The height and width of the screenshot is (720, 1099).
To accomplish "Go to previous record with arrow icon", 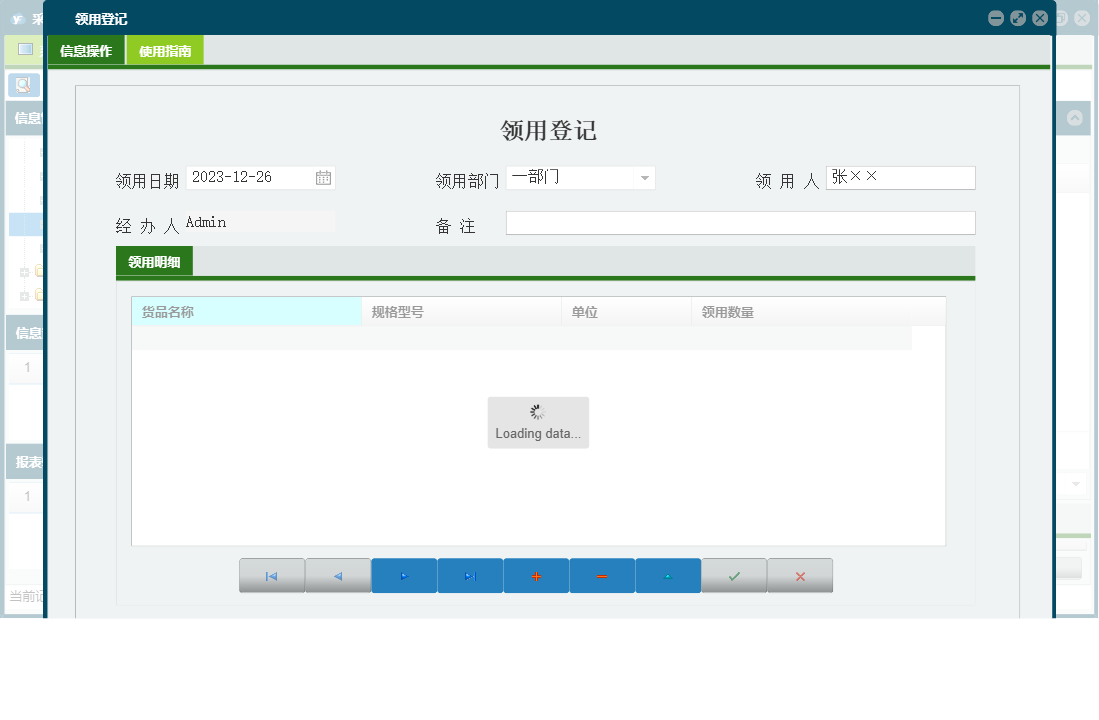I will click(x=338, y=575).
